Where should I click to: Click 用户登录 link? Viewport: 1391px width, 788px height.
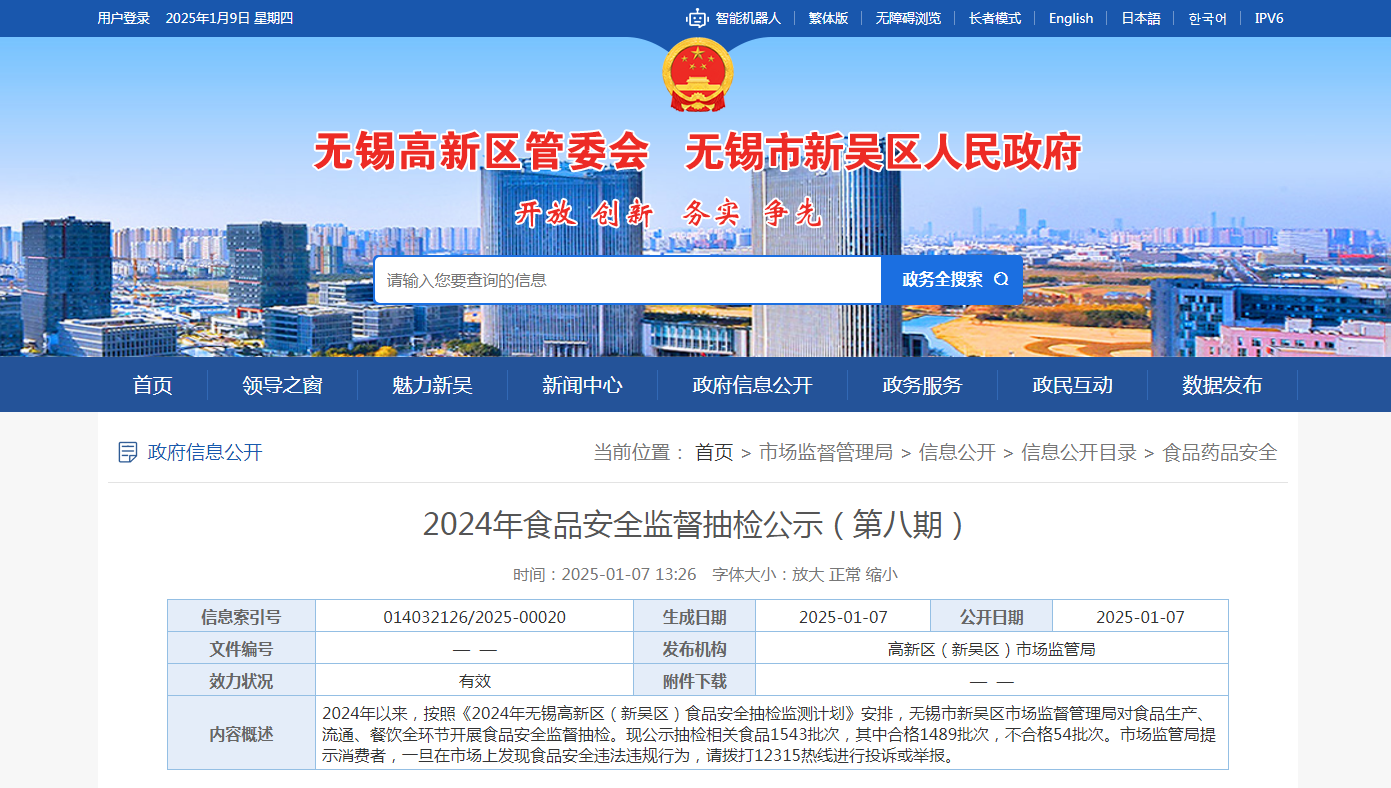[x=124, y=18]
